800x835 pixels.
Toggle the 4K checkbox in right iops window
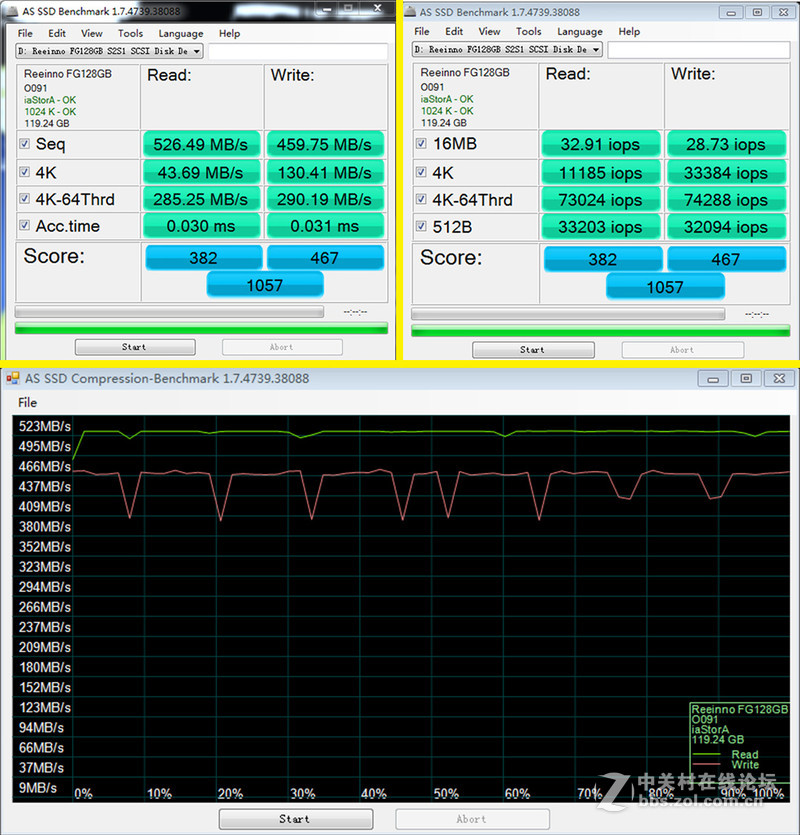point(421,171)
